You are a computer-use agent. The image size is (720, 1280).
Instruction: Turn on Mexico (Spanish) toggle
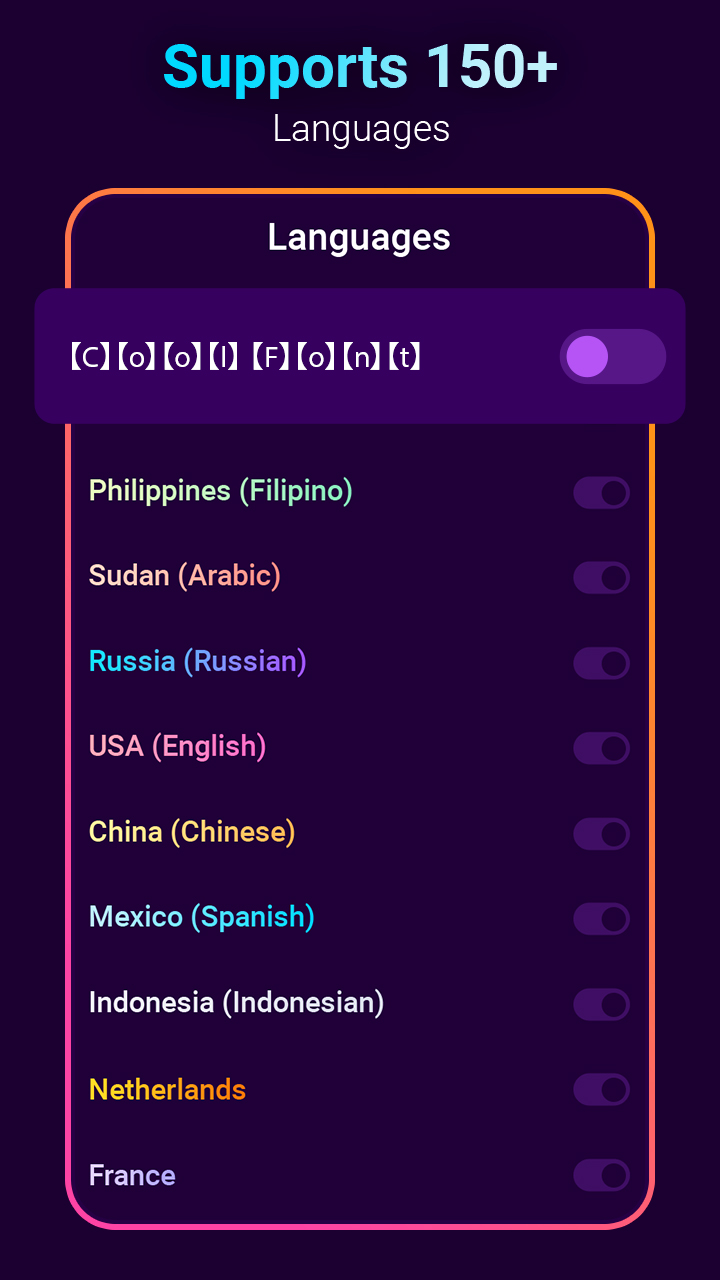click(601, 918)
